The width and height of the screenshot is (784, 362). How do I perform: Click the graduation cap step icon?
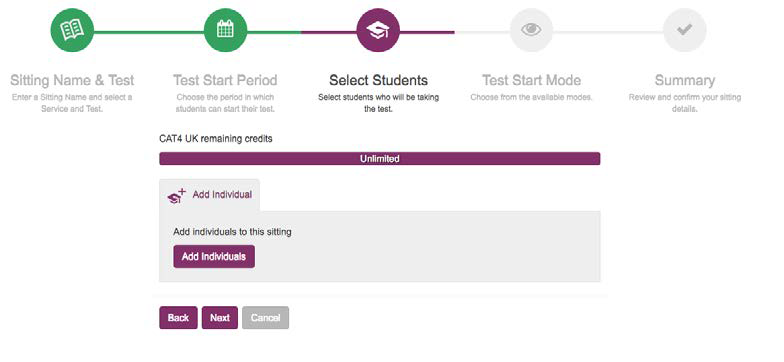(x=378, y=30)
